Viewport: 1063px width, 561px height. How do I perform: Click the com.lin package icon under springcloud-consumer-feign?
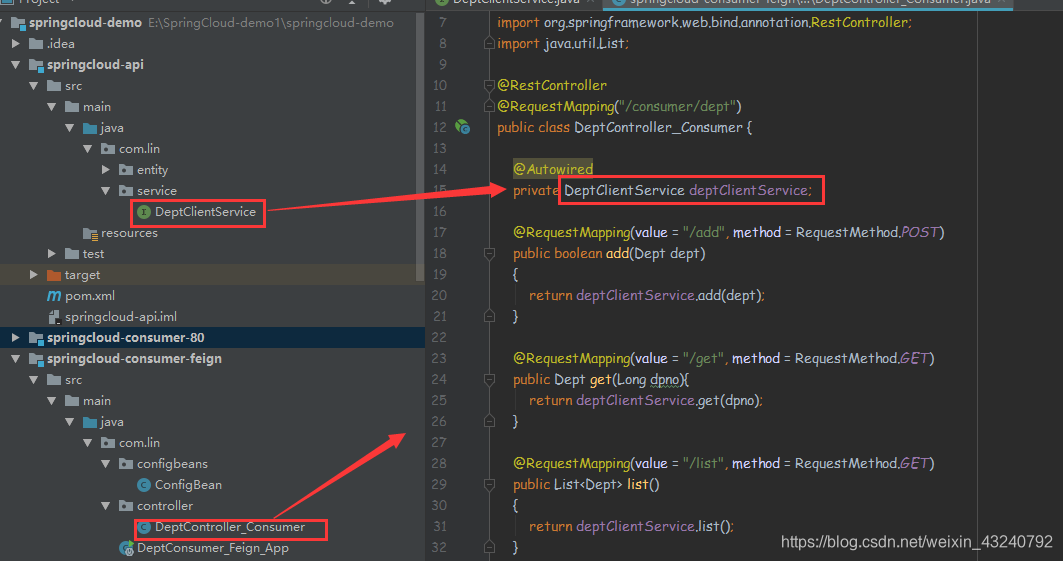pyautogui.click(x=108, y=443)
